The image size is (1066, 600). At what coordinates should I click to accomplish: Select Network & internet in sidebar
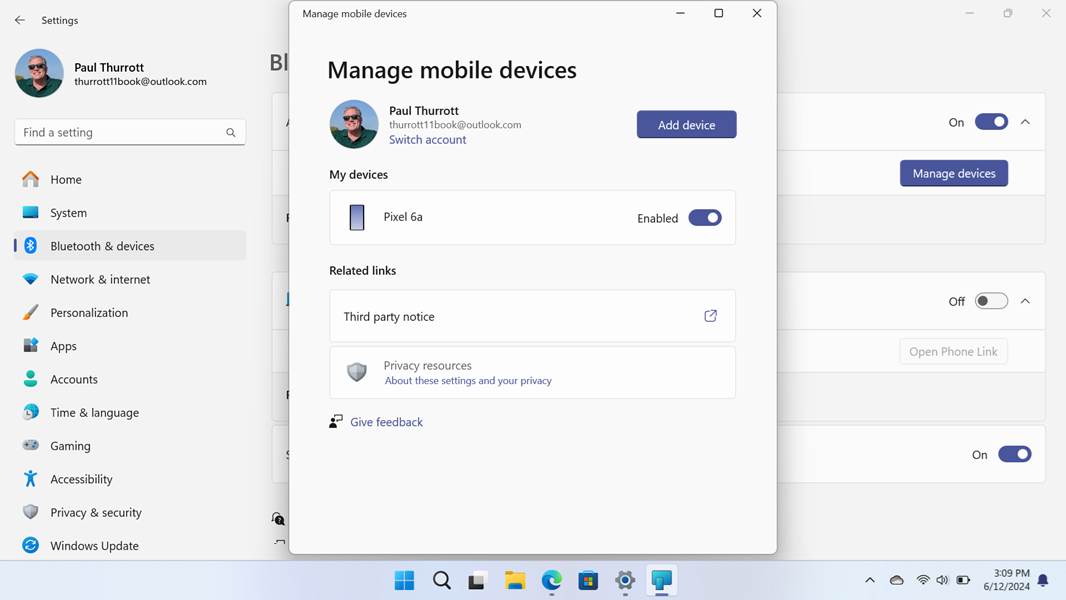point(100,279)
